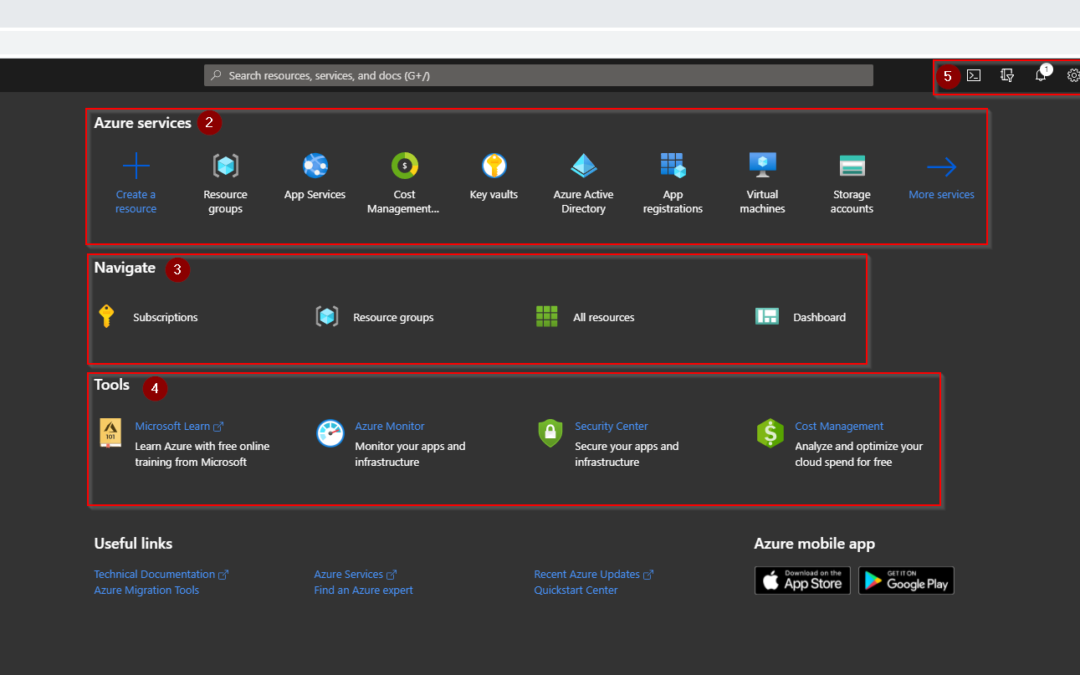The image size is (1080, 675).
Task: Open Azure Active Directory service
Action: [x=583, y=166]
